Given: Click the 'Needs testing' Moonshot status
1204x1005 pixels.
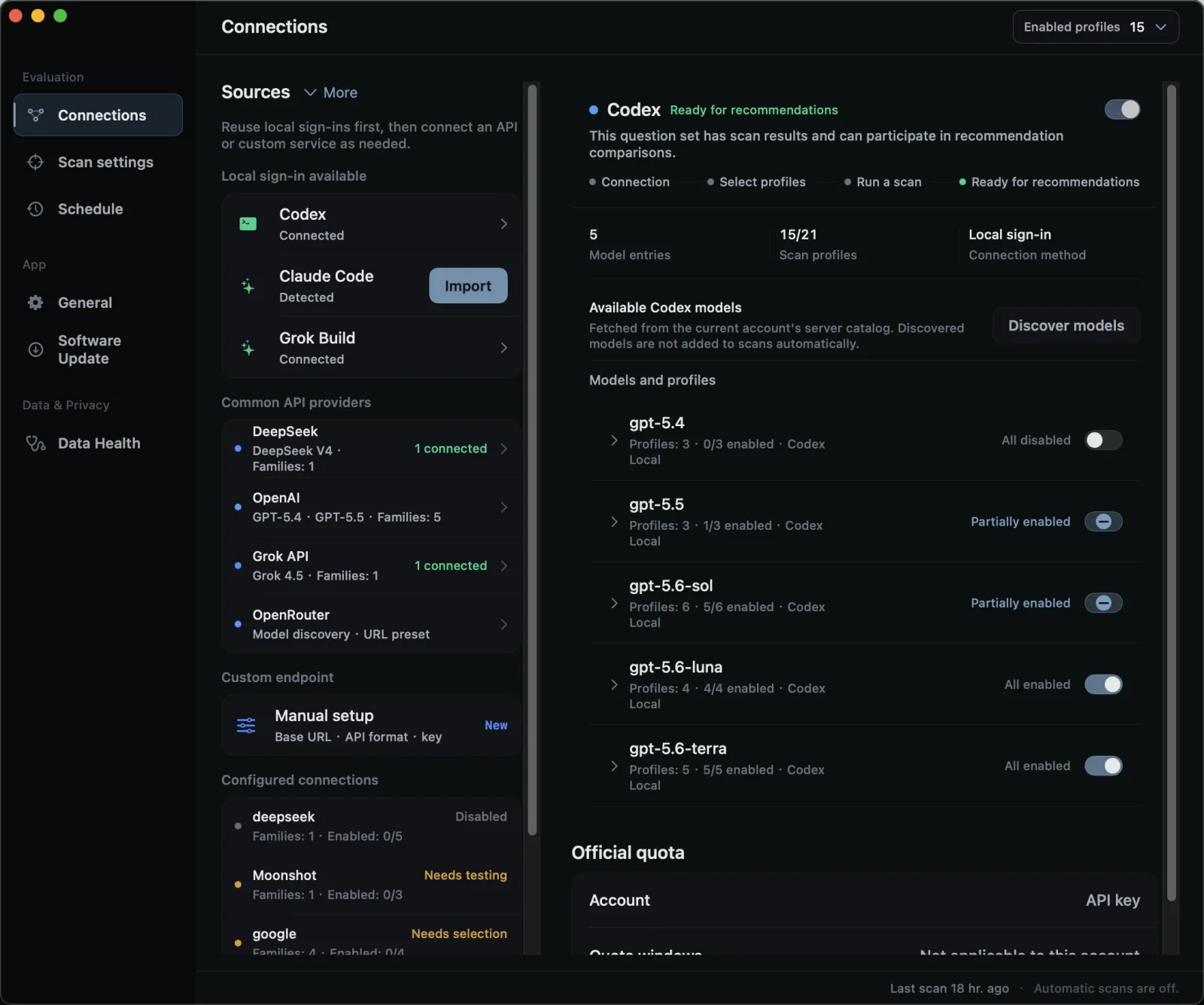Looking at the screenshot, I should click(466, 876).
